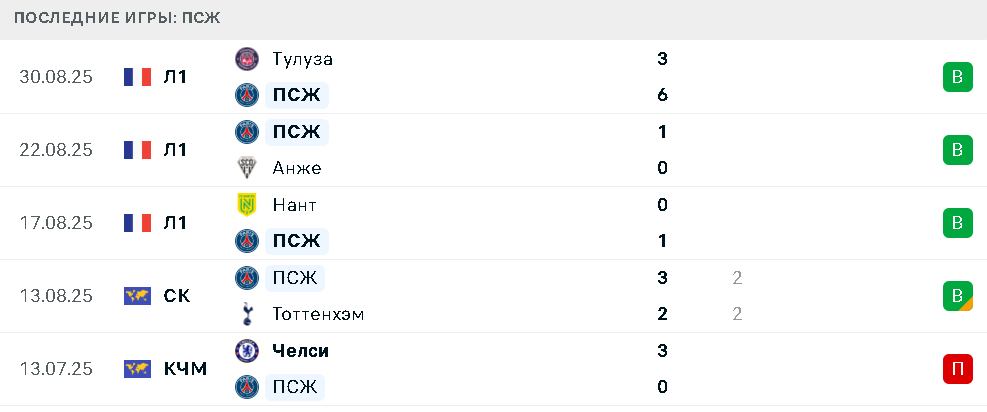The image size is (987, 412).
Task: Click the Toulouse club crest icon
Action: (x=247, y=58)
